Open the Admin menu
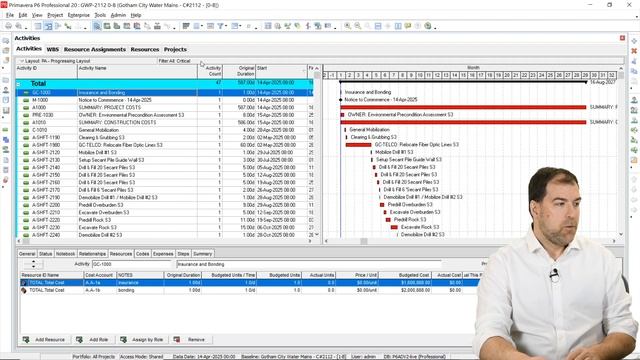 [118, 15]
